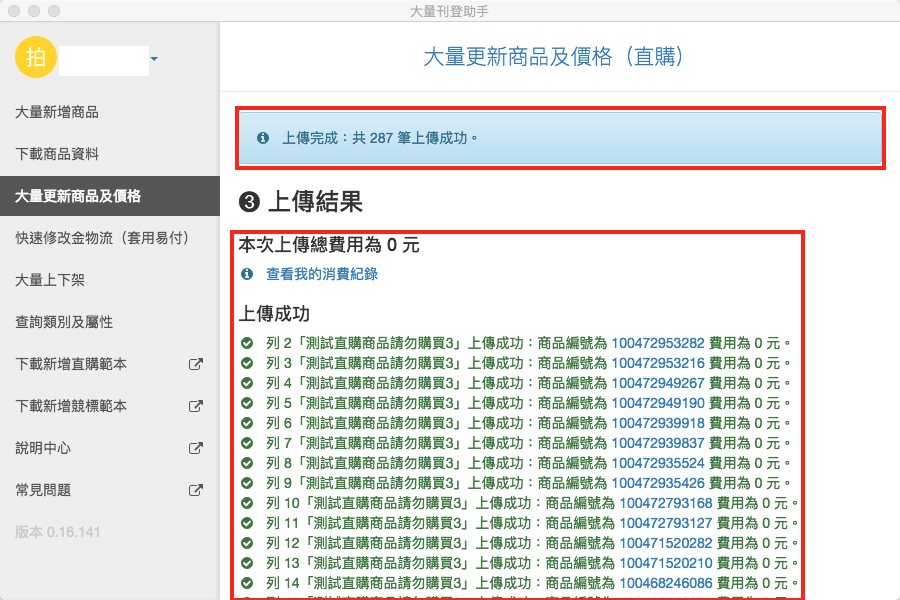The height and width of the screenshot is (600, 900).
Task: Click the info icon in upload-complete banner
Action: click(263, 137)
